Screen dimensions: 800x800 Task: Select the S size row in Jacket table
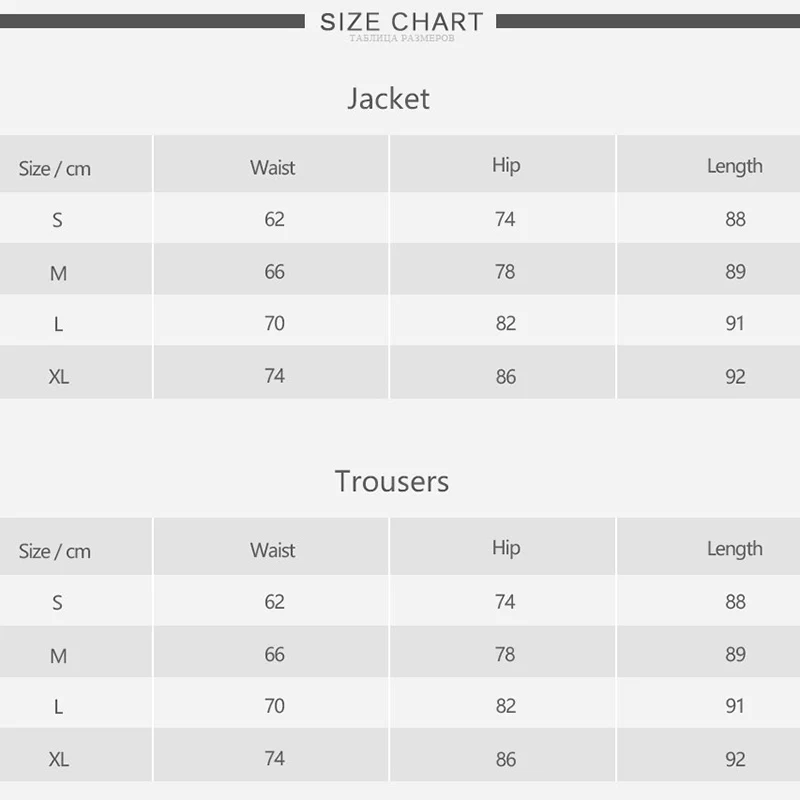pos(57,219)
